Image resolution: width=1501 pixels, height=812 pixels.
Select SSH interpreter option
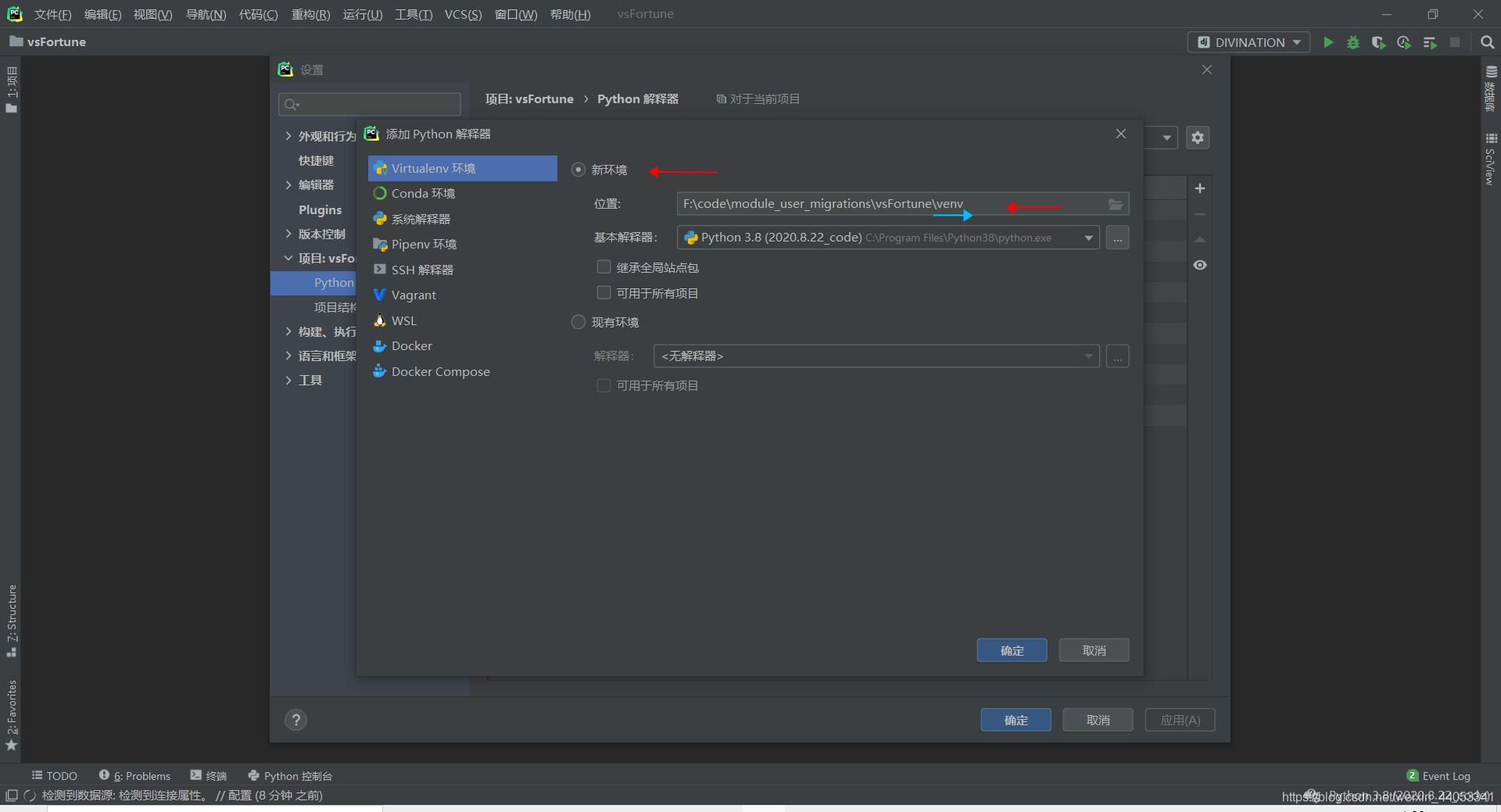point(463,270)
